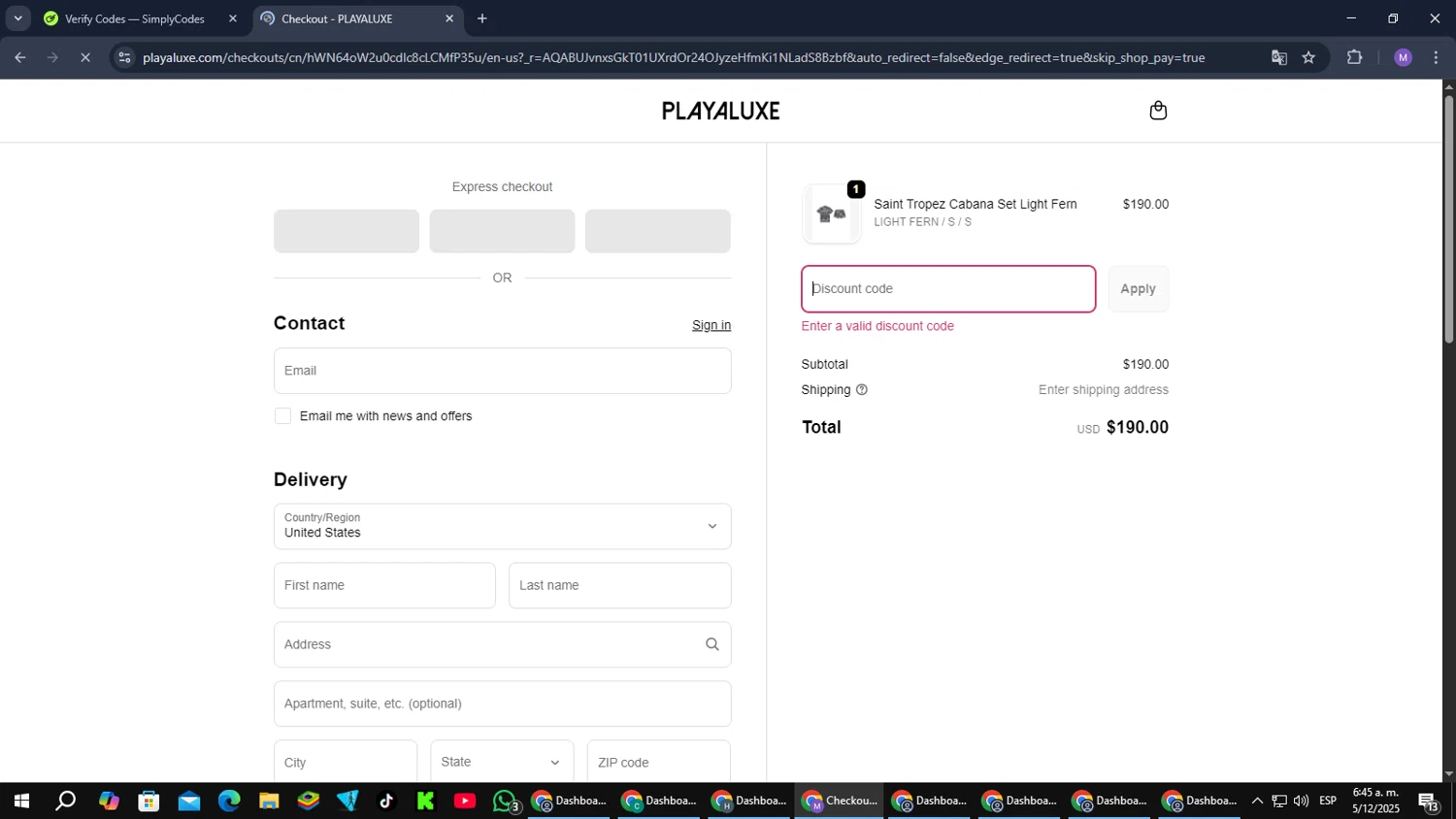The image size is (1456, 819).
Task: Click the page vertical scrollbar thumb
Action: point(1448,218)
